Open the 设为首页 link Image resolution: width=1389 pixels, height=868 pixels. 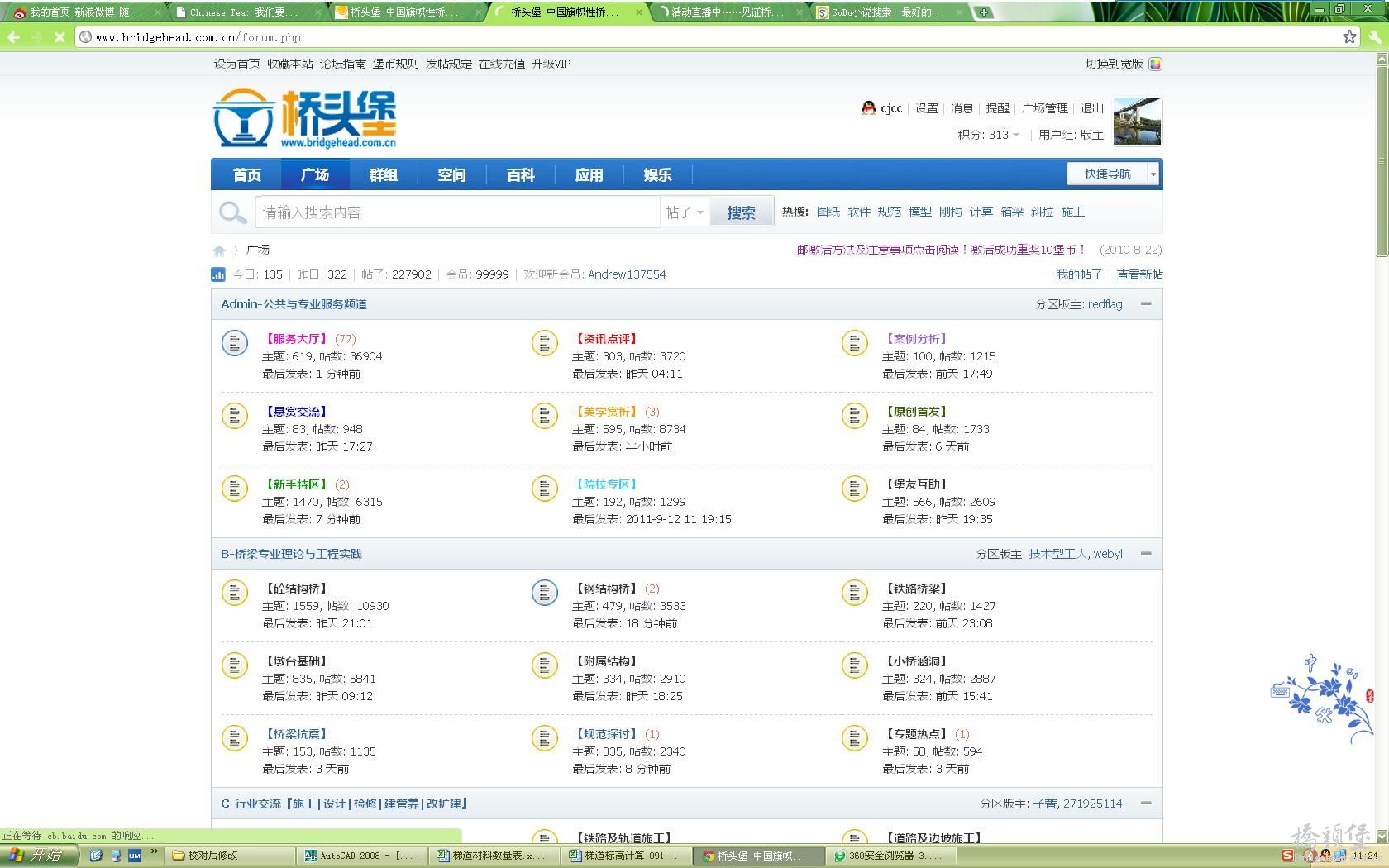[x=237, y=64]
